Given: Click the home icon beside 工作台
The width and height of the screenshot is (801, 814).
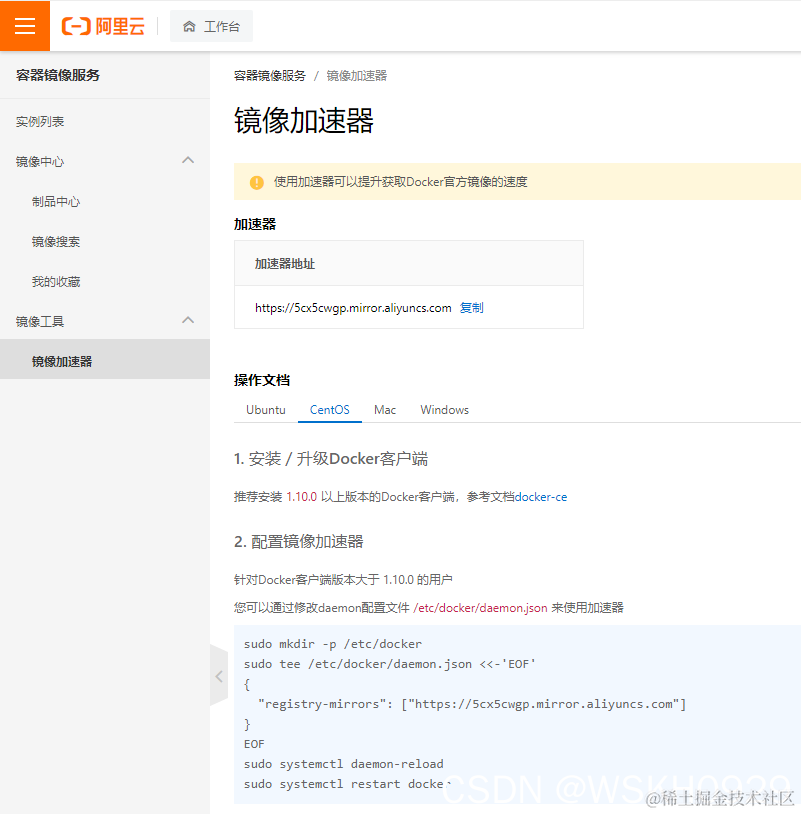Looking at the screenshot, I should point(189,26).
